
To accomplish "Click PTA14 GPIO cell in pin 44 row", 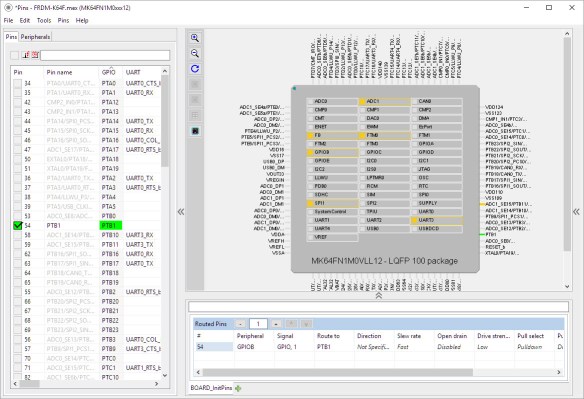I will point(110,121).
